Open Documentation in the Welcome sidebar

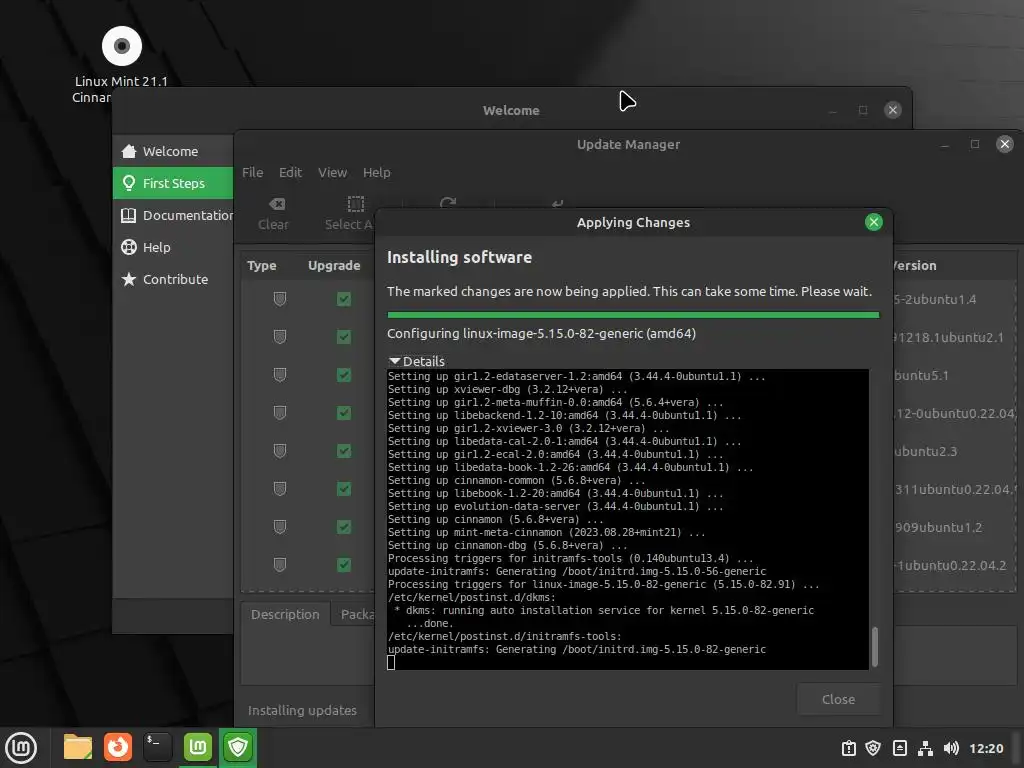(173, 215)
